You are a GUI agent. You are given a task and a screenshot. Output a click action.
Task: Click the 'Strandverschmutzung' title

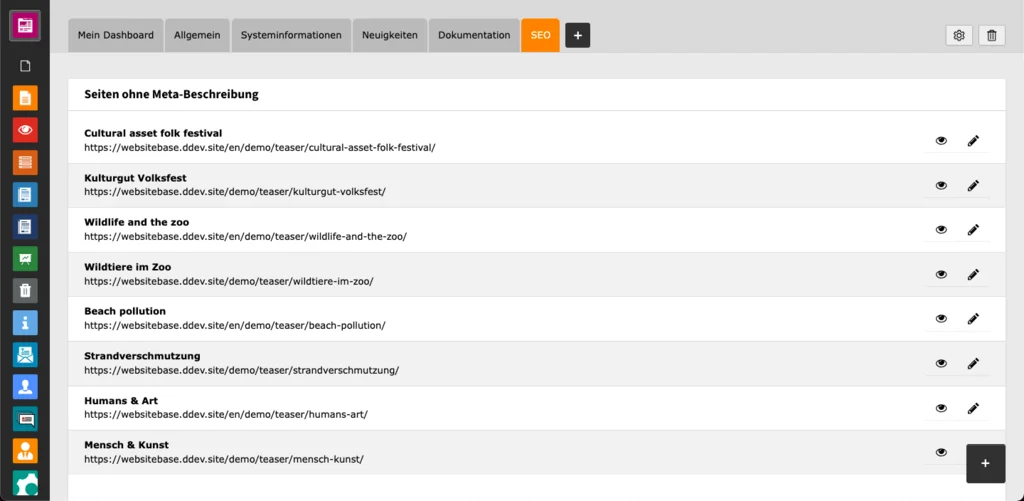pyautogui.click(x=142, y=355)
